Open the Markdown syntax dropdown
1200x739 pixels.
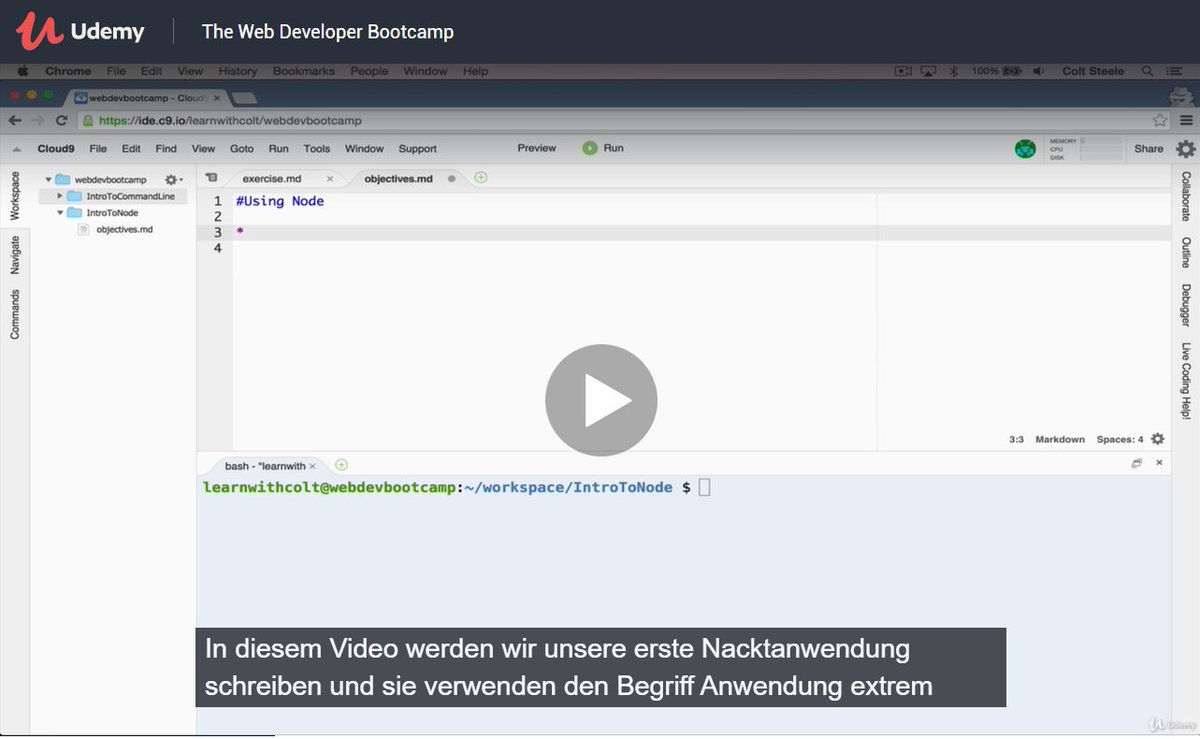(x=1060, y=439)
